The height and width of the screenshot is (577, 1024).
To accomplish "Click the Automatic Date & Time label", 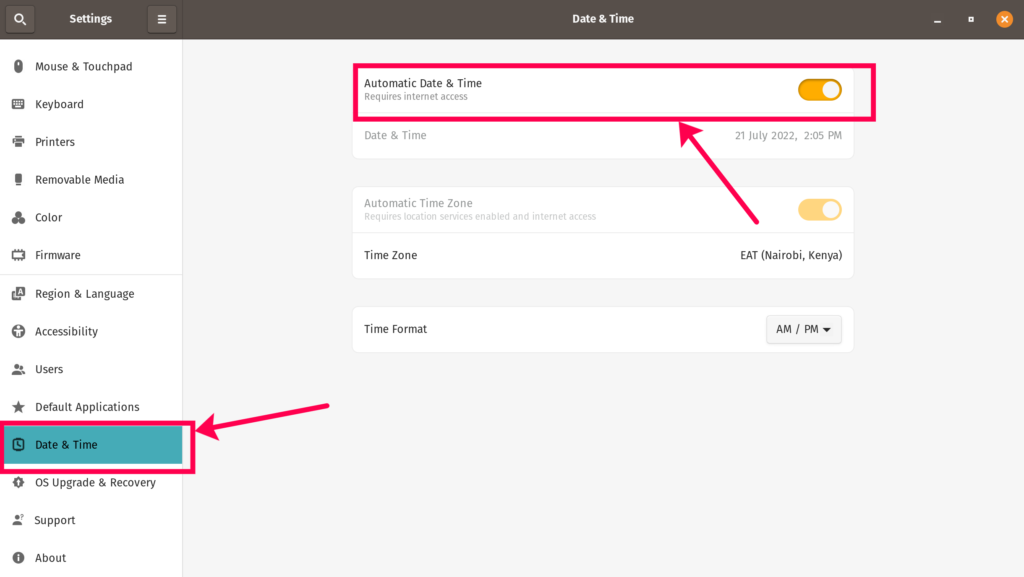I will pyautogui.click(x=423, y=83).
